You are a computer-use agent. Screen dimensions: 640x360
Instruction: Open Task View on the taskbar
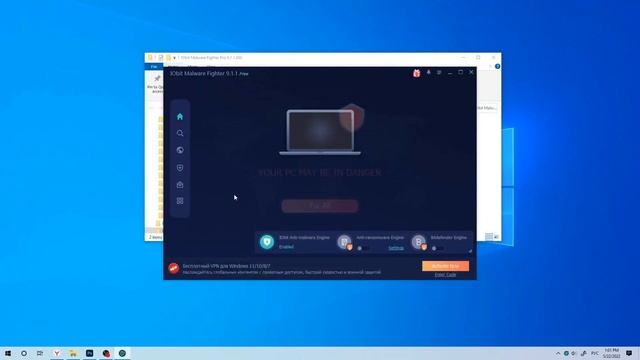[x=40, y=353]
